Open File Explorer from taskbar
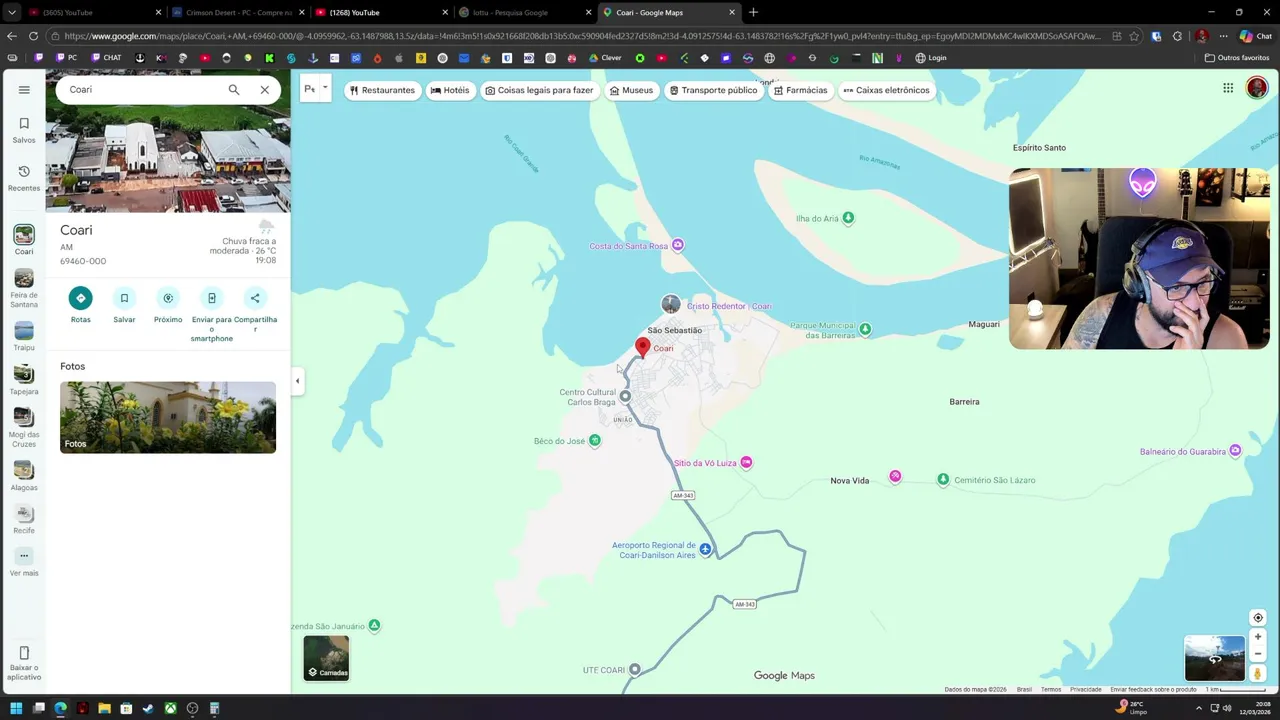This screenshot has height=720, width=1280. (104, 708)
